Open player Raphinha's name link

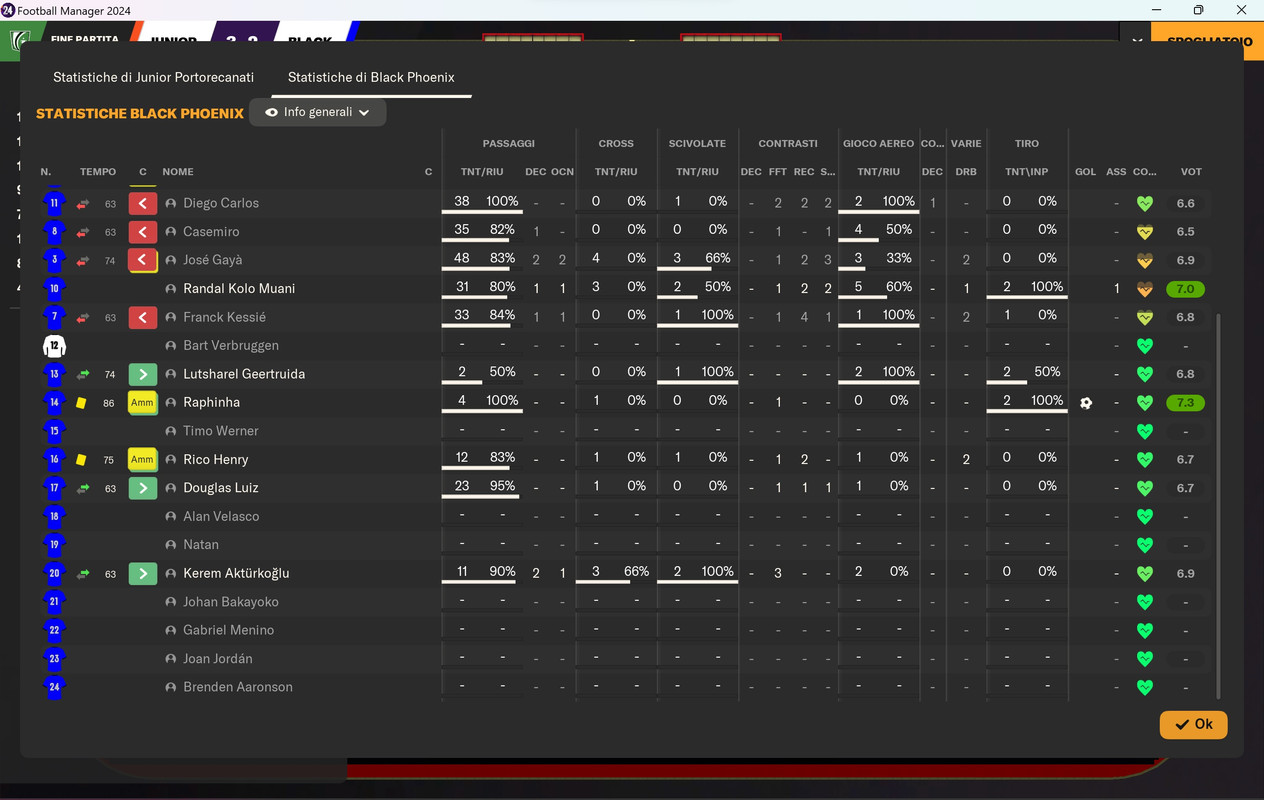coord(211,403)
